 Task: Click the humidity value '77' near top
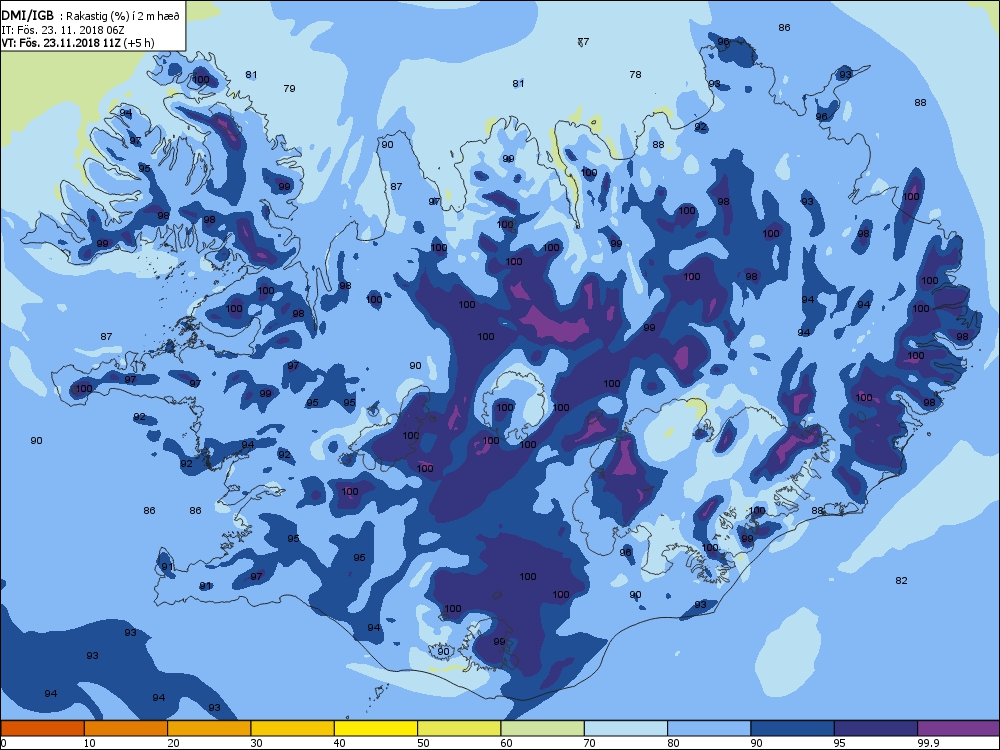(x=583, y=42)
